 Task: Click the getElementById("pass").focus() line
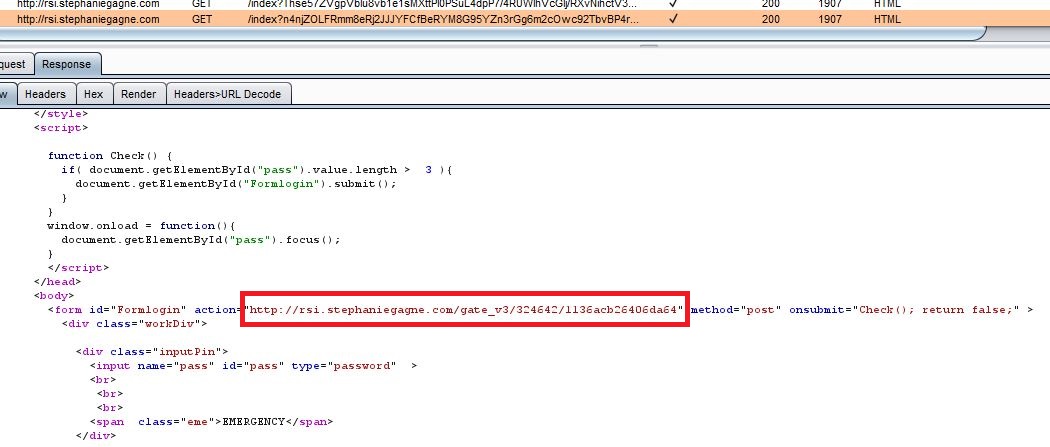click(x=201, y=240)
